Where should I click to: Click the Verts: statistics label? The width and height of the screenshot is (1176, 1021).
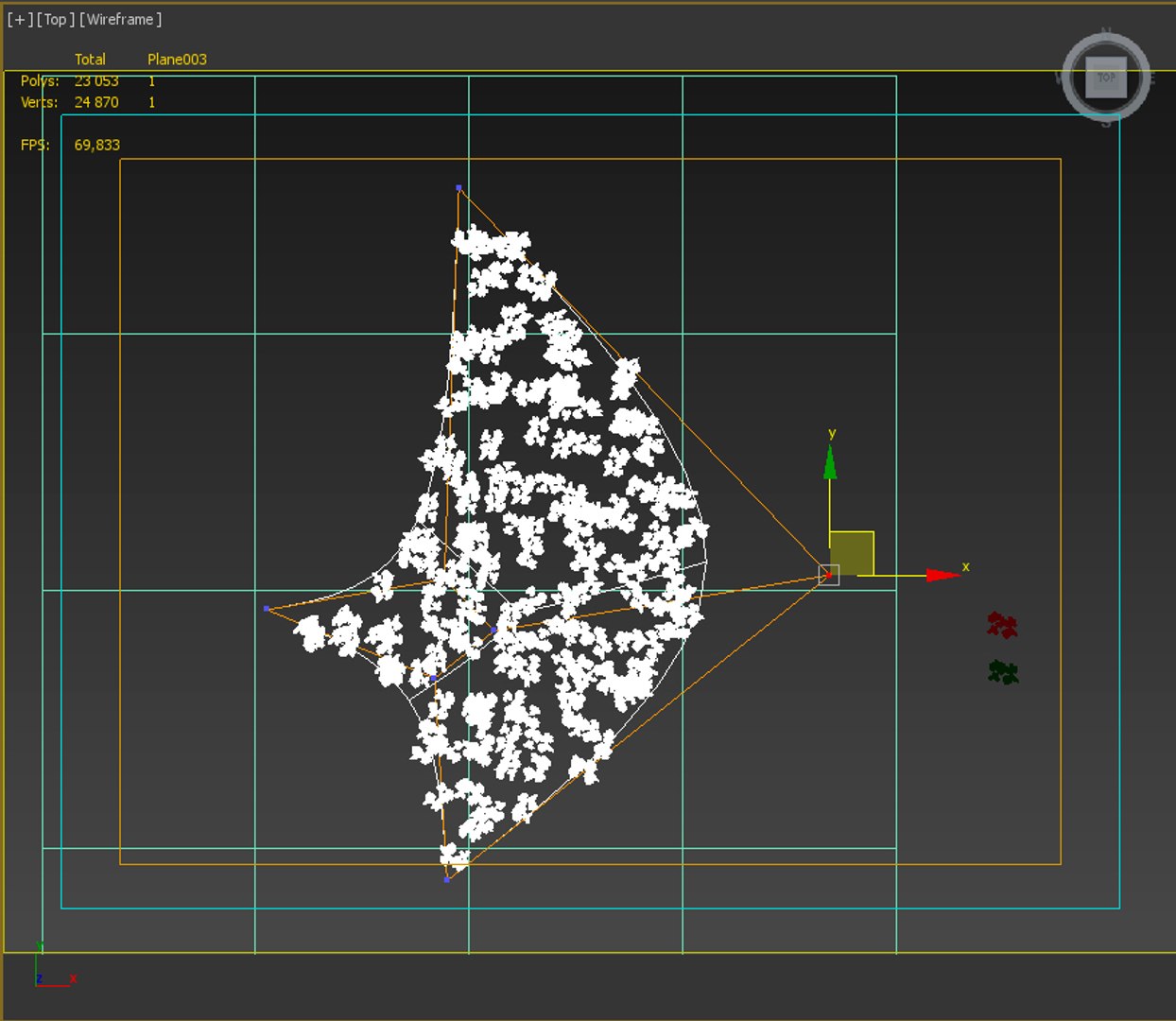click(40, 102)
